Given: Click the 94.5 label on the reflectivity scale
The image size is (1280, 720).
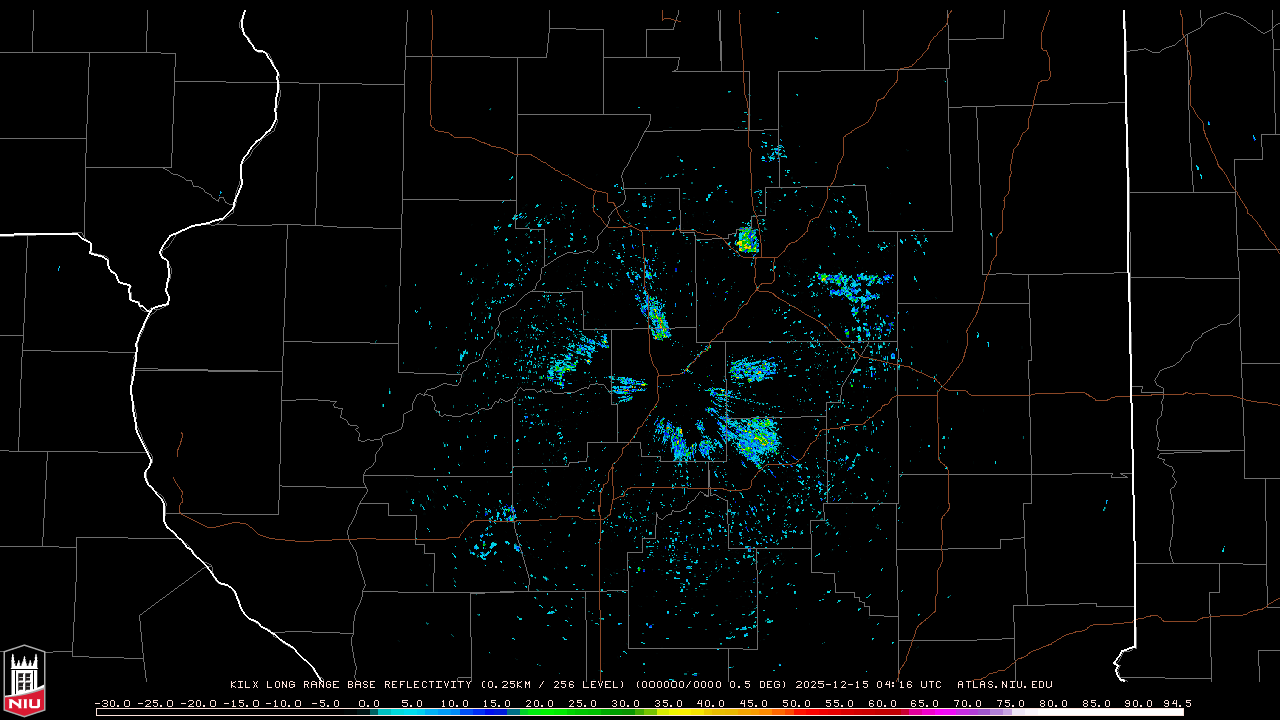Looking at the screenshot, I should pyautogui.click(x=1175, y=703).
